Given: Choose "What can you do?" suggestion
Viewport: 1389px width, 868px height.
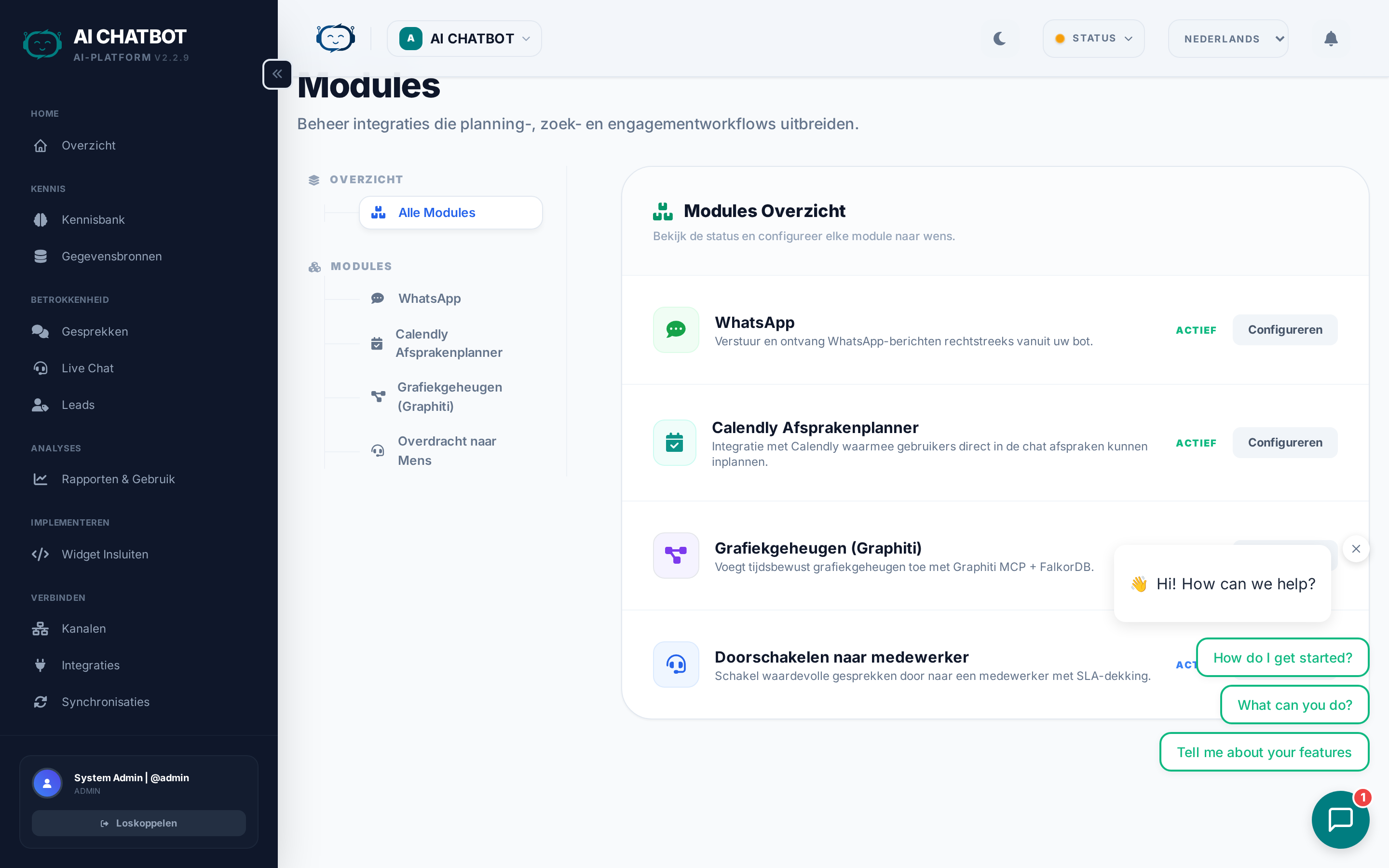Looking at the screenshot, I should coord(1294,705).
